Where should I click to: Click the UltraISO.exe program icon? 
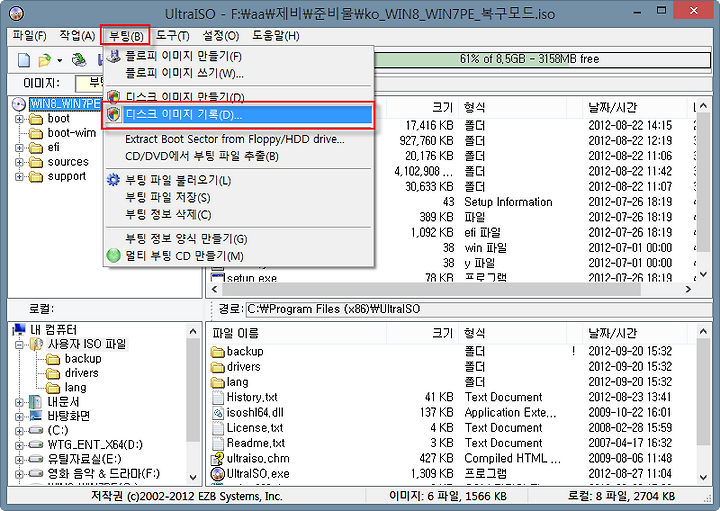(x=218, y=473)
